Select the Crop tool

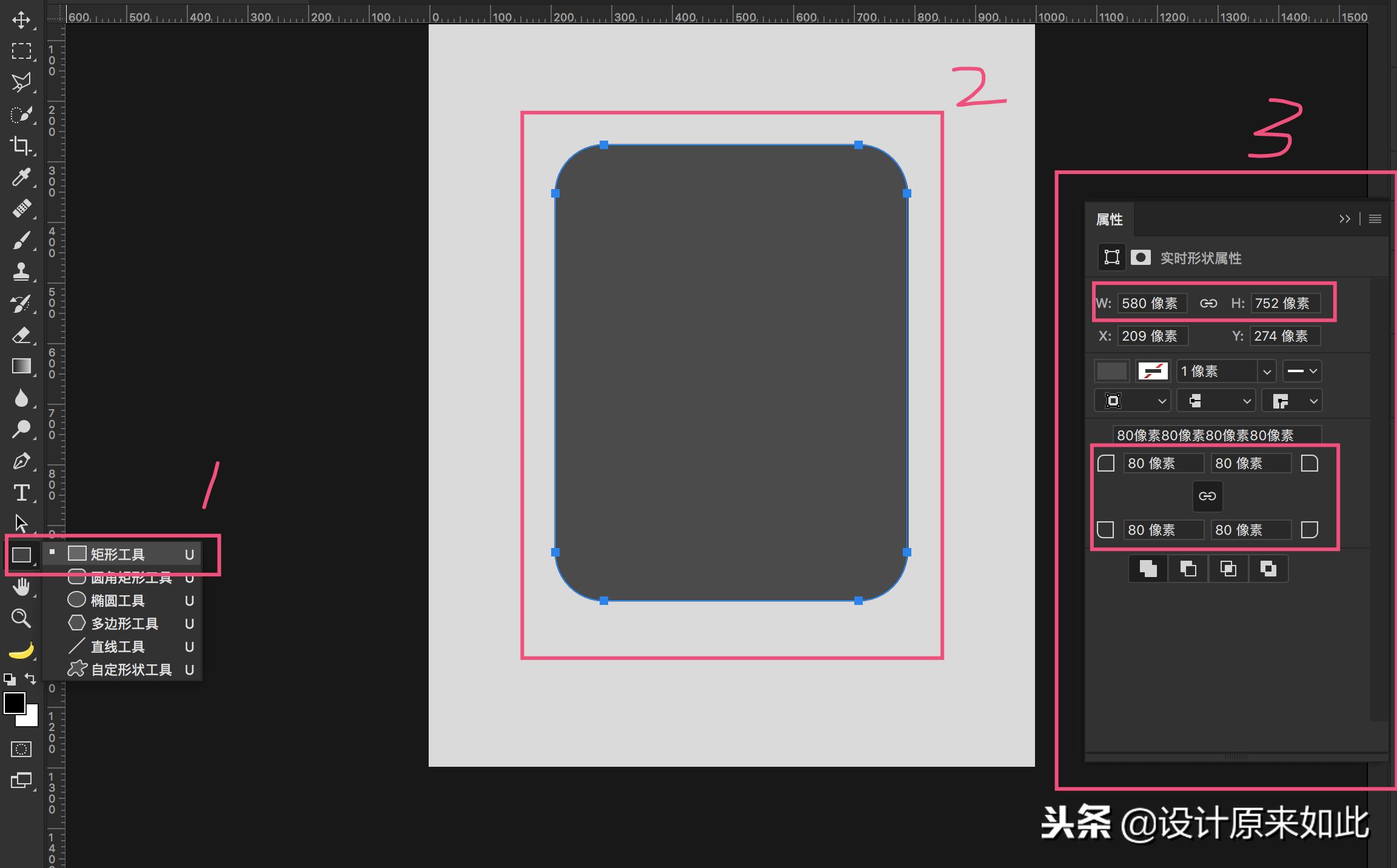pyautogui.click(x=22, y=145)
